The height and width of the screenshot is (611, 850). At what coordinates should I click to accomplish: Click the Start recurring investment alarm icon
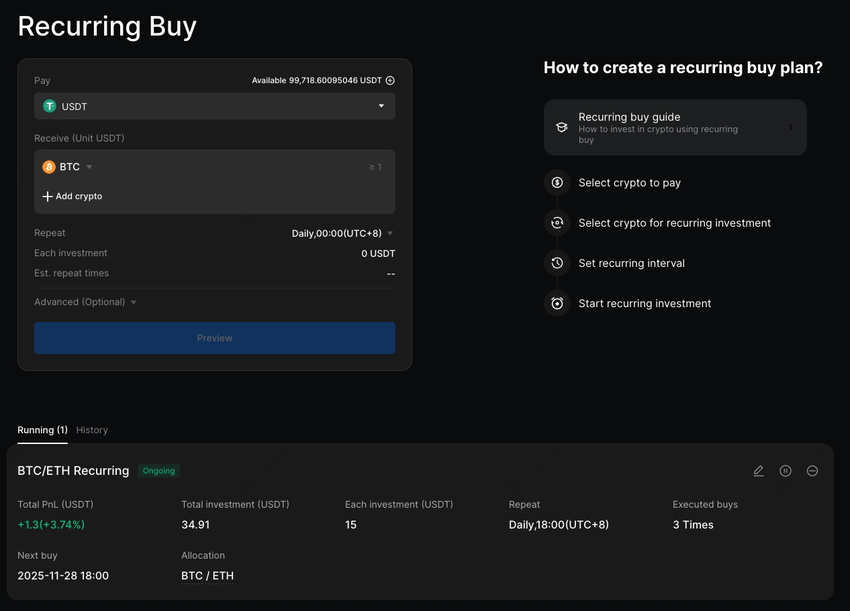pyautogui.click(x=557, y=303)
